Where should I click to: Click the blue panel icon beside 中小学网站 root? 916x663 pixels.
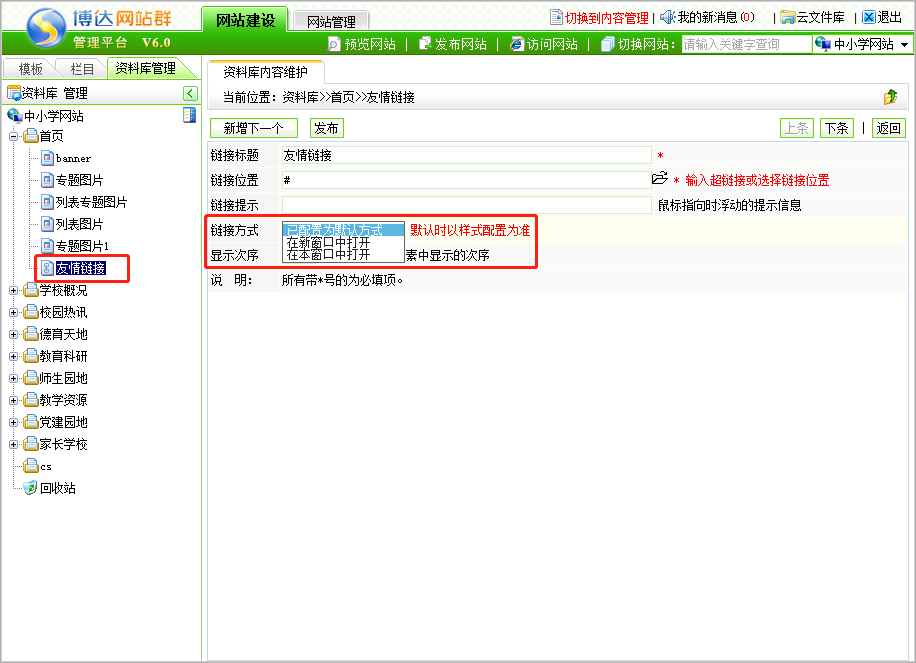coord(189,115)
